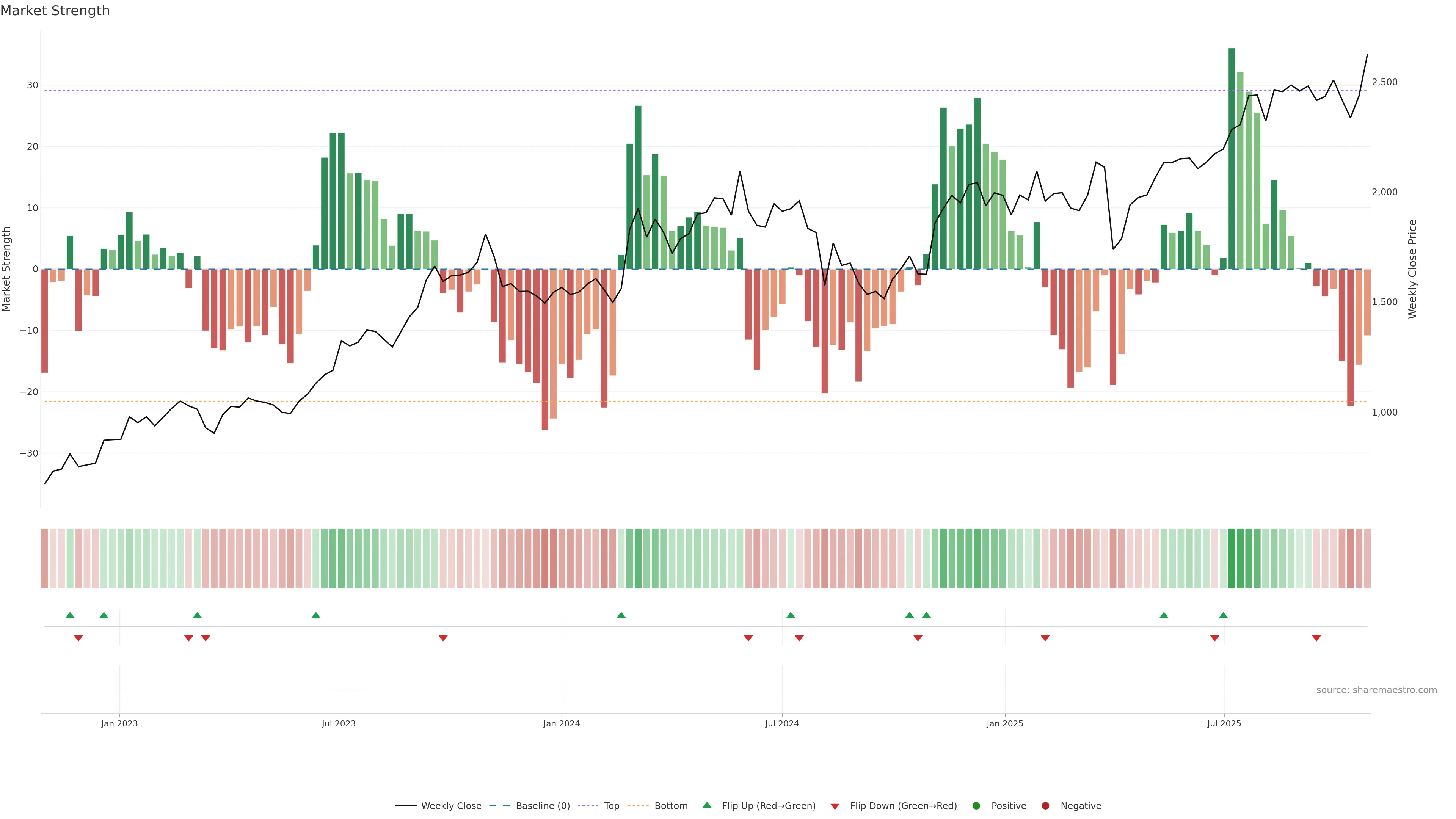Click the flip-up marker just after Jul 2024
The image size is (1456, 819).
(x=791, y=615)
